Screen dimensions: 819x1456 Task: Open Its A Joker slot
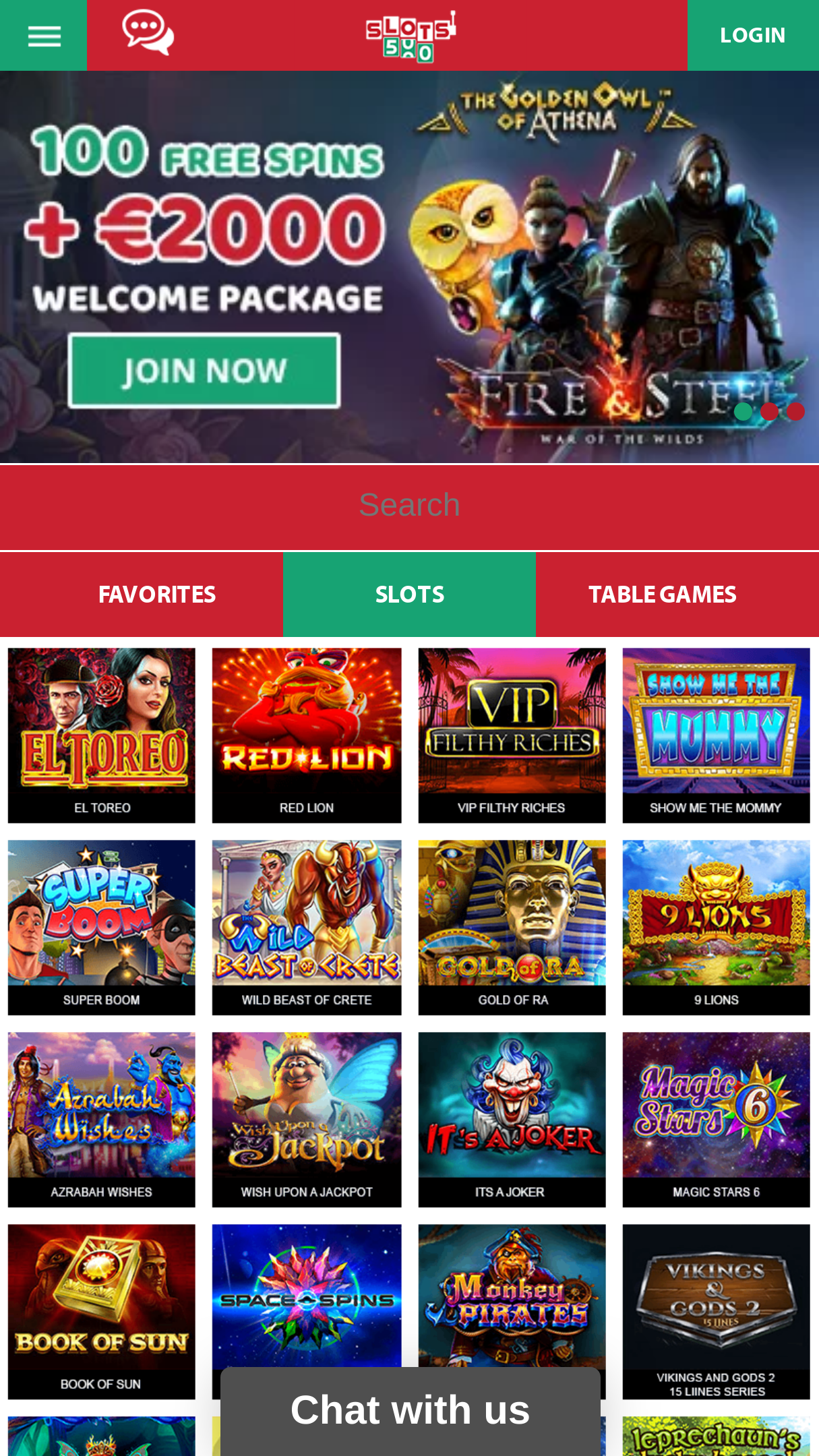point(512,1120)
